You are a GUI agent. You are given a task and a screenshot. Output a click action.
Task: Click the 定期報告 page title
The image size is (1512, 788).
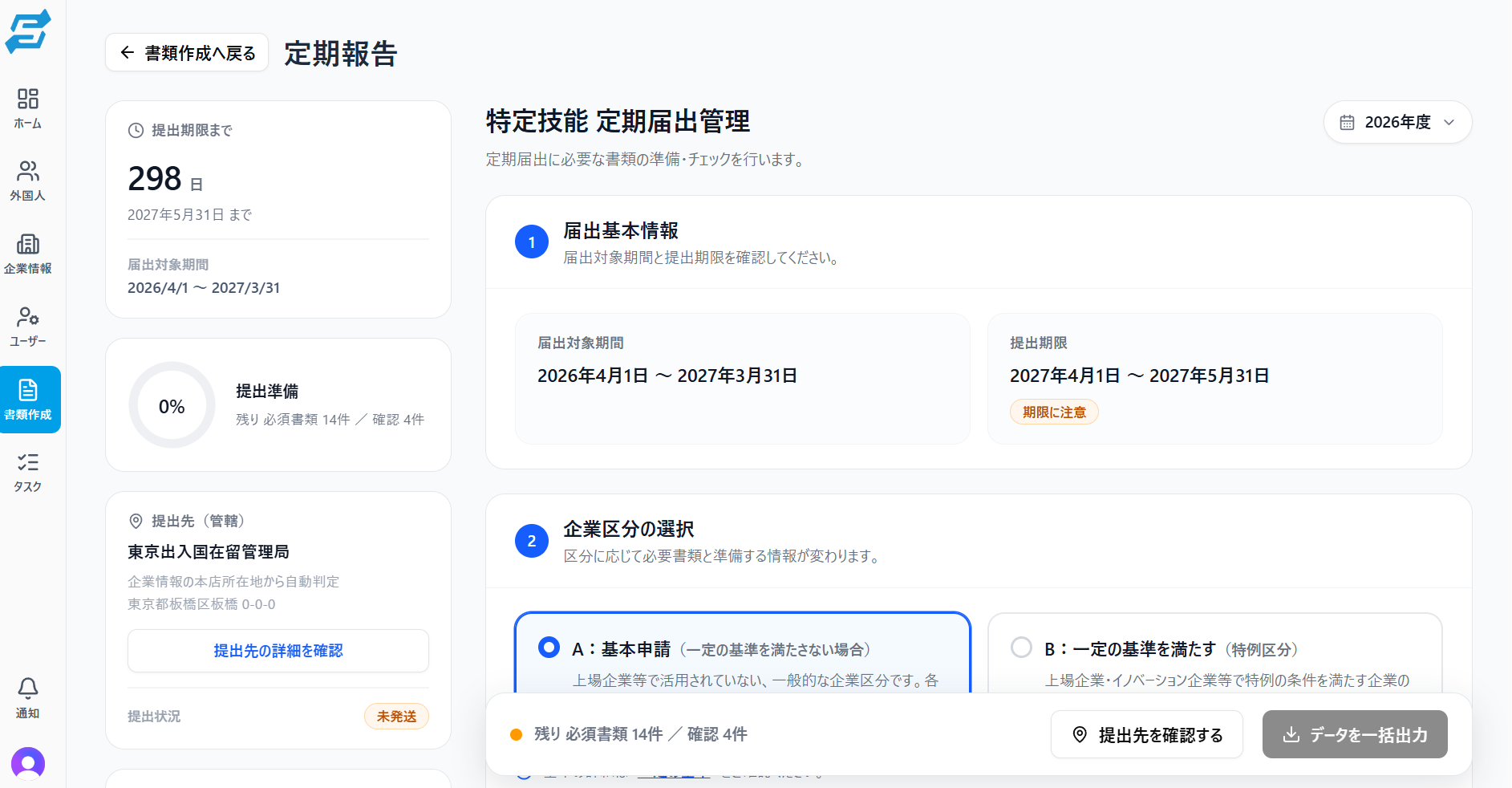point(341,54)
